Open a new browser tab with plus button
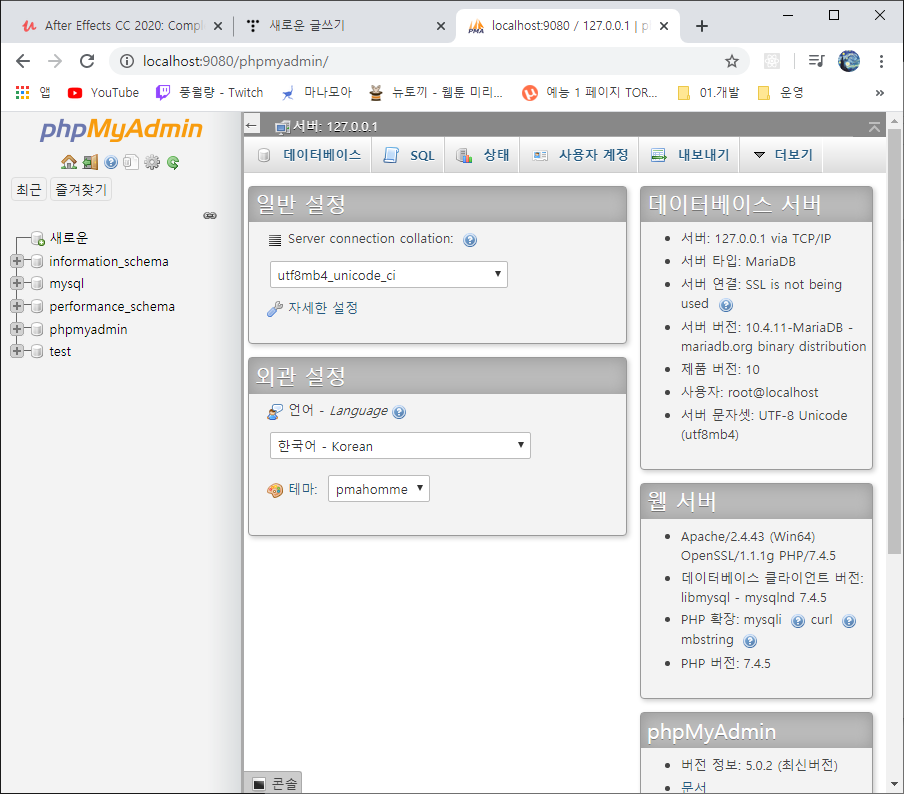904x794 pixels. 702,26
